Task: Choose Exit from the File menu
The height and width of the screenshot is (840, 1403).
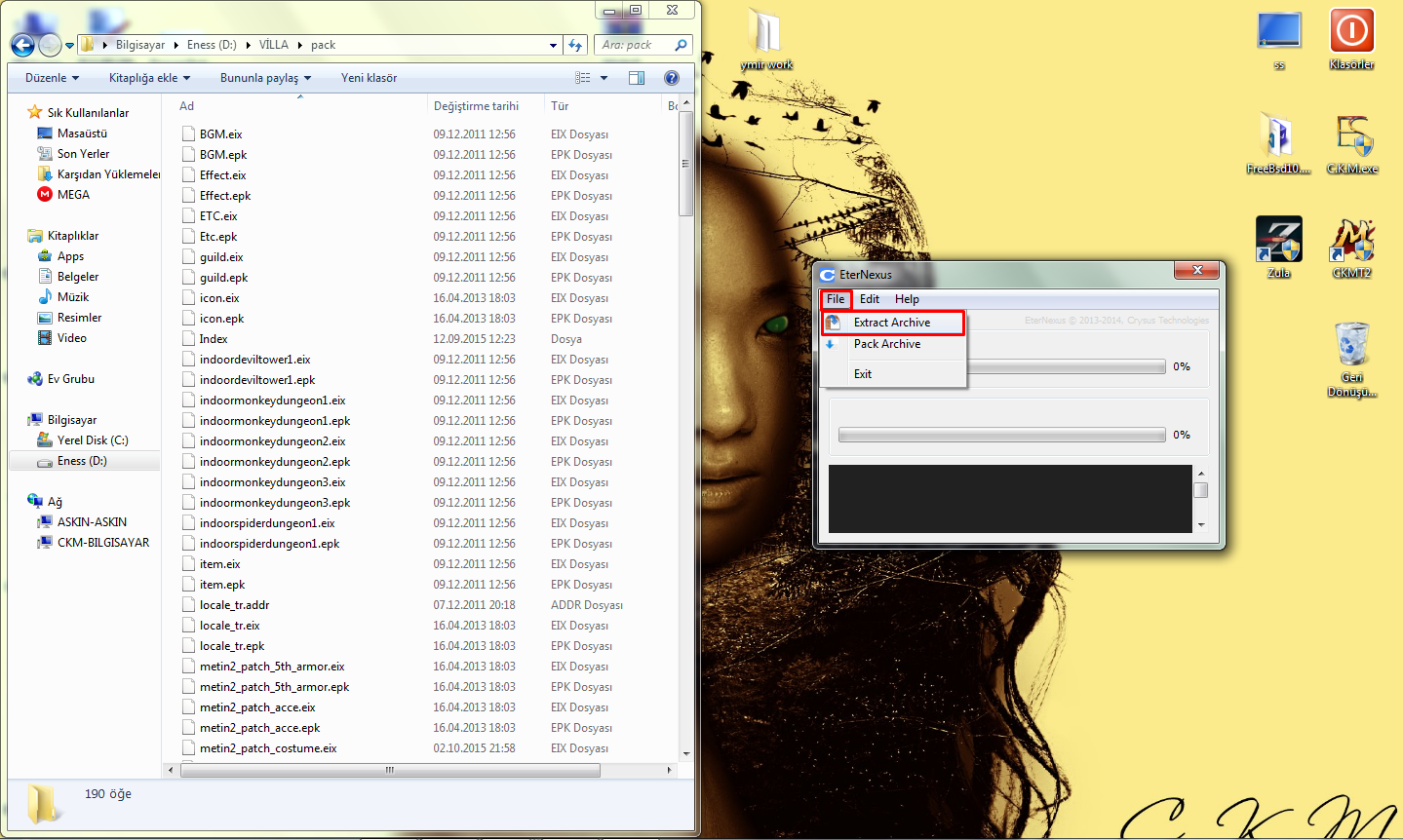Action: click(893, 374)
